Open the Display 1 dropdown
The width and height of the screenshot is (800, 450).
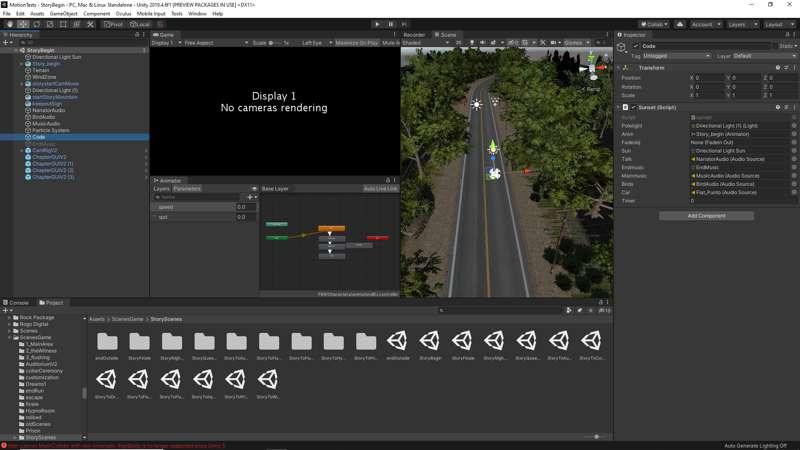[167, 43]
